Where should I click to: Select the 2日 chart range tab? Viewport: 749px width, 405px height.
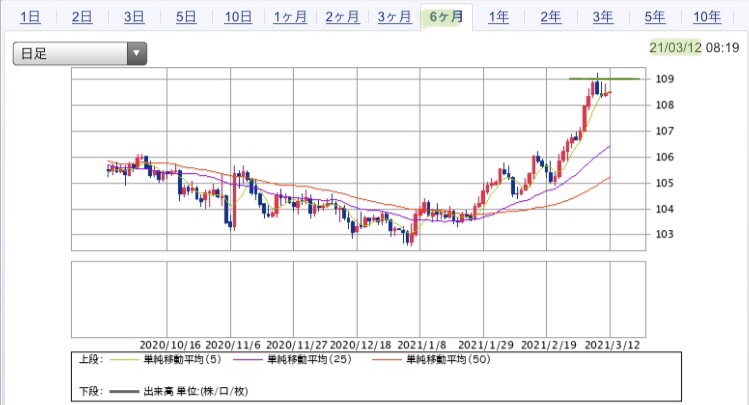coord(82,17)
